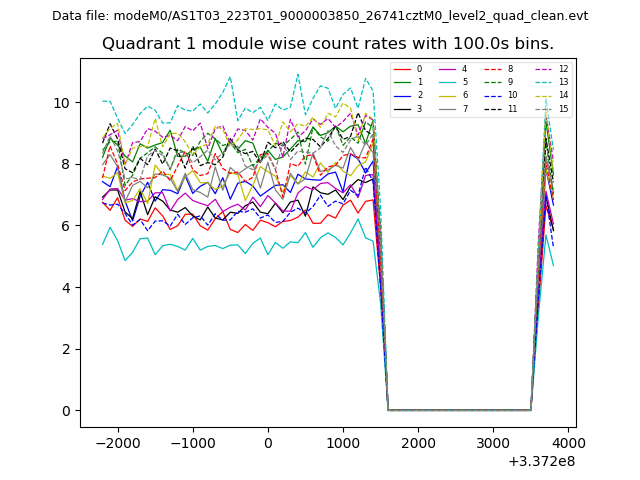Viewport: 640px width, 480px height.
Task: Click legend label 6
Action: (463, 95)
